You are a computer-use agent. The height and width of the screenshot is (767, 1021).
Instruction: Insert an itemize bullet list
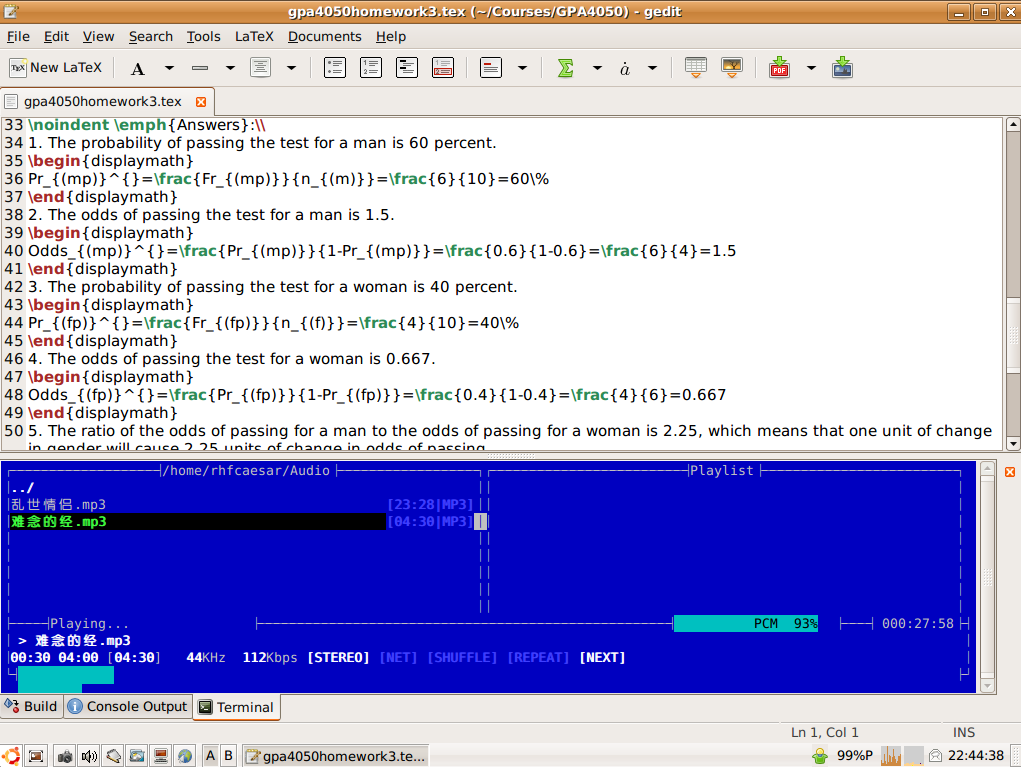[x=335, y=68]
